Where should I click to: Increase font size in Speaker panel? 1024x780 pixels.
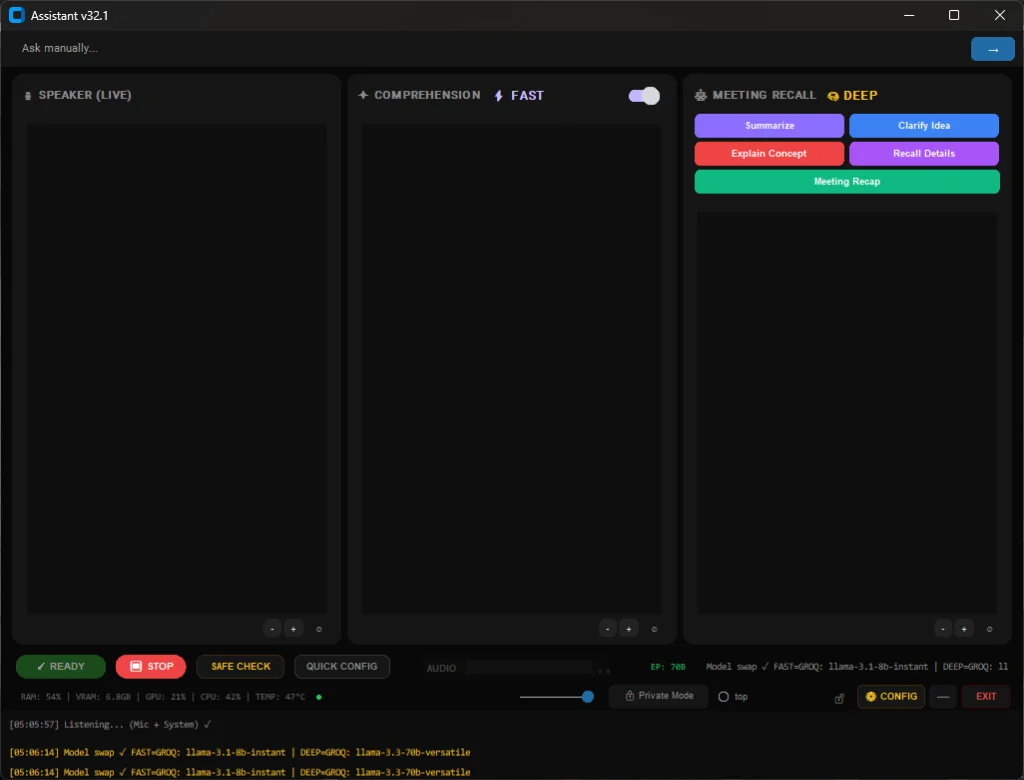point(293,629)
